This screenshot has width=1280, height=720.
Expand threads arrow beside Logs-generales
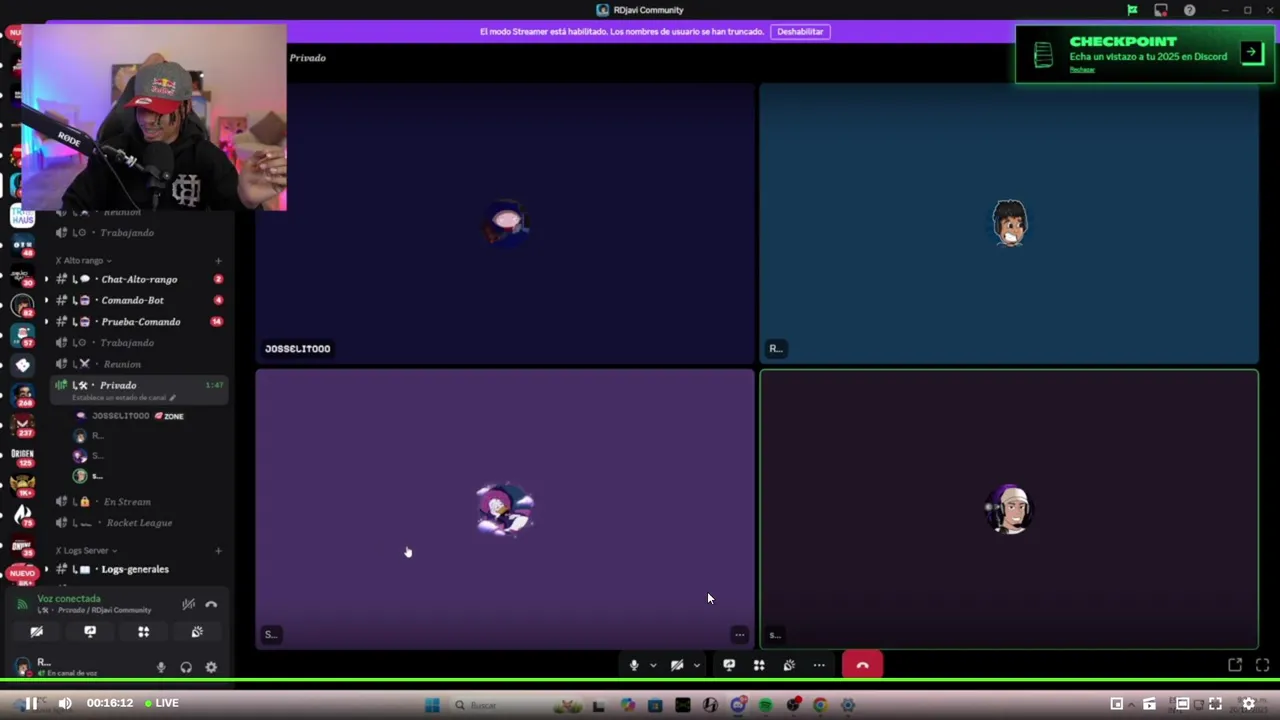[x=46, y=569]
